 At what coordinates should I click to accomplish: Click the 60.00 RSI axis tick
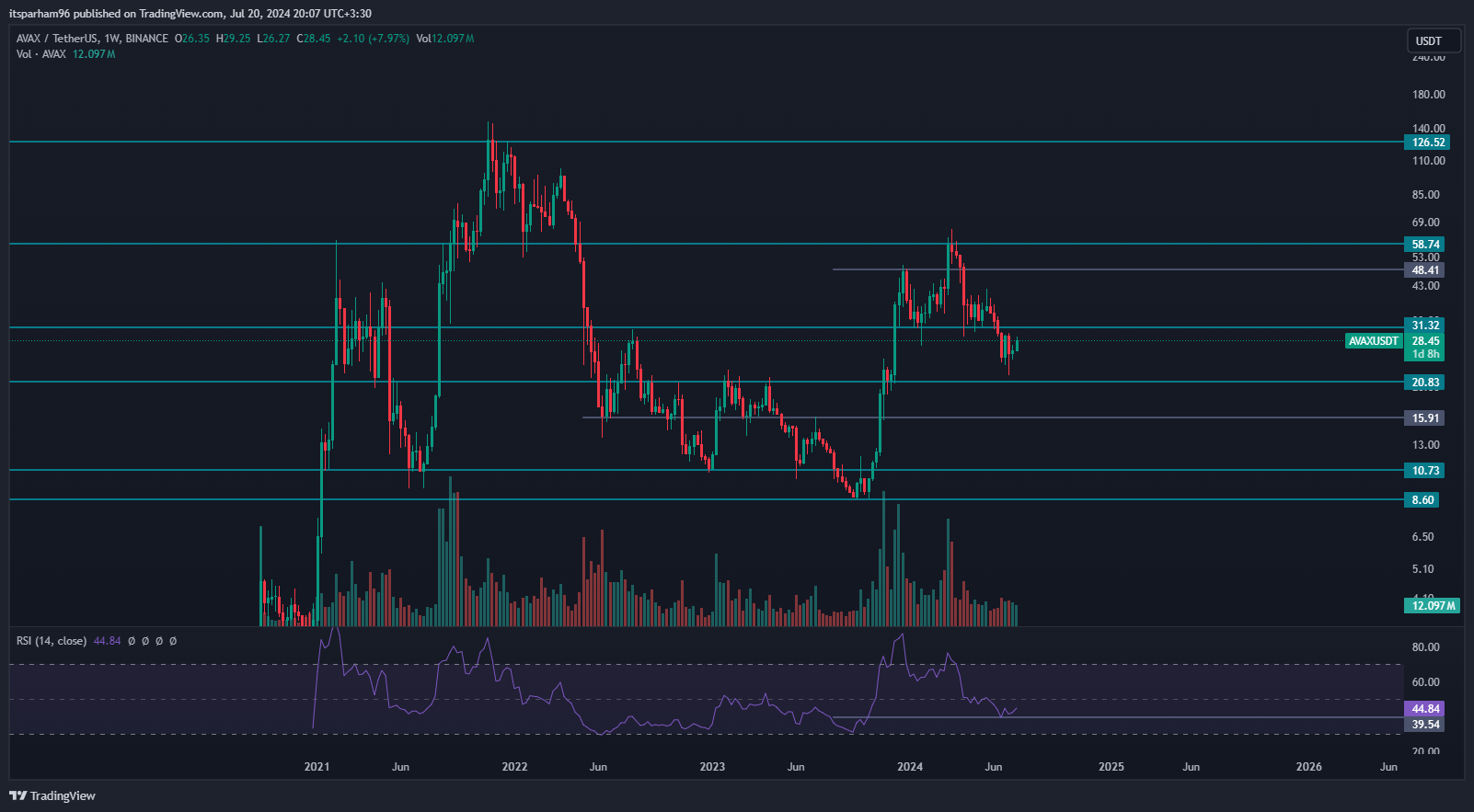(1425, 682)
